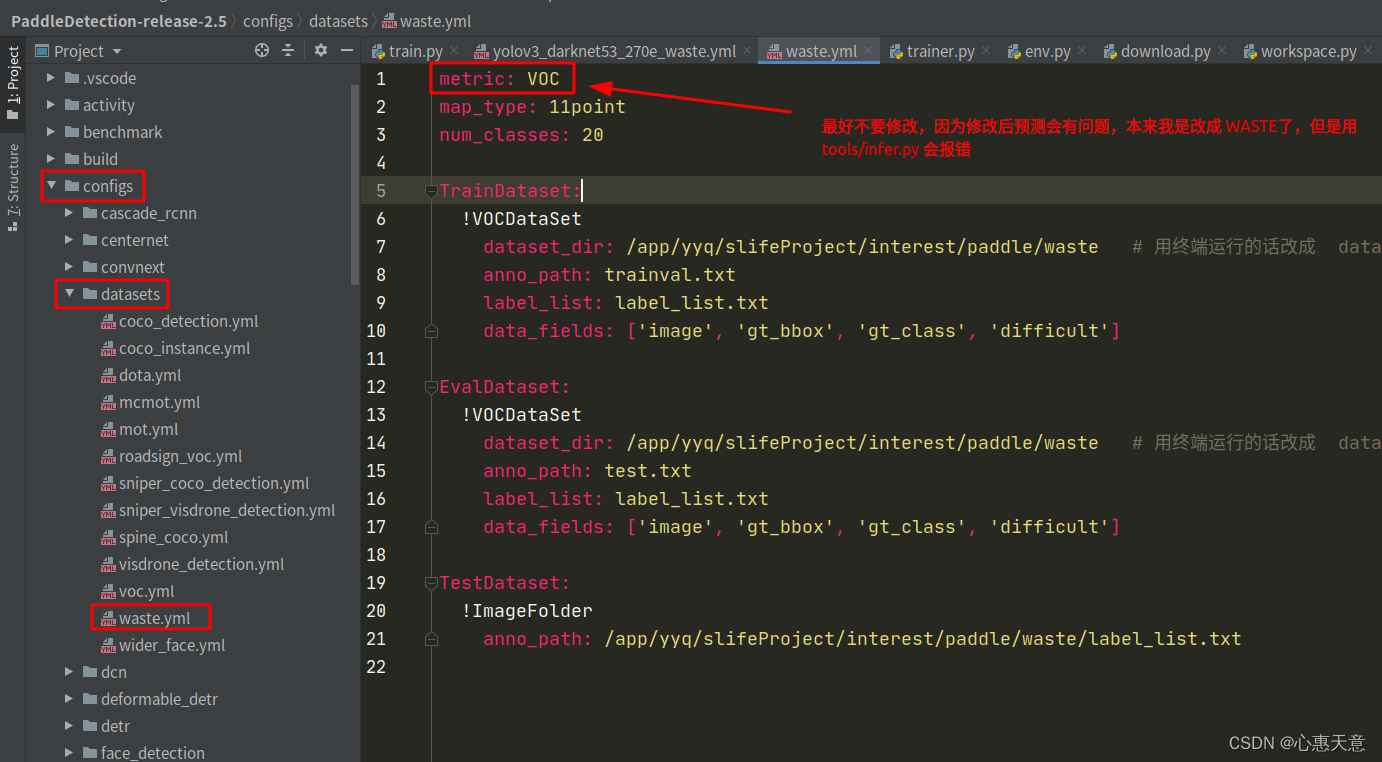Click the Collapse All icon in Project toolbar
Viewport: 1382px width, 762px height.
click(287, 50)
